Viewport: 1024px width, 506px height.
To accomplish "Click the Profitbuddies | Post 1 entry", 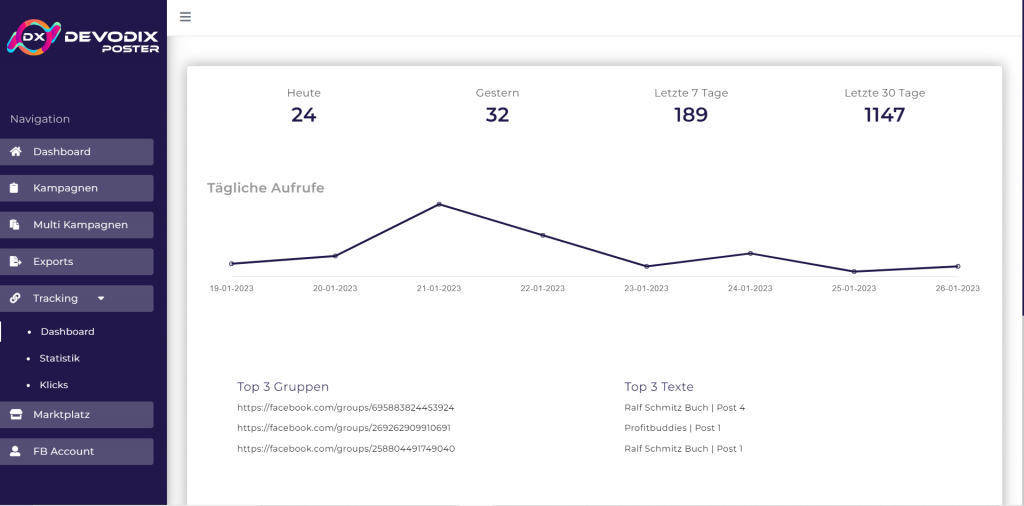I will click(672, 428).
